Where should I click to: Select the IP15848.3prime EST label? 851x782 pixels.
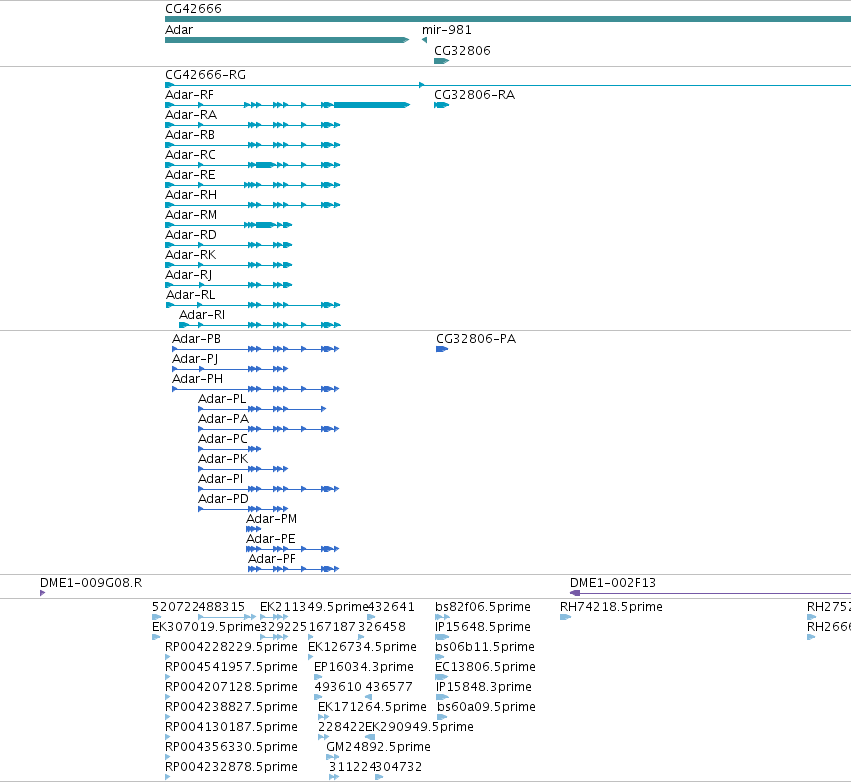[x=484, y=688]
